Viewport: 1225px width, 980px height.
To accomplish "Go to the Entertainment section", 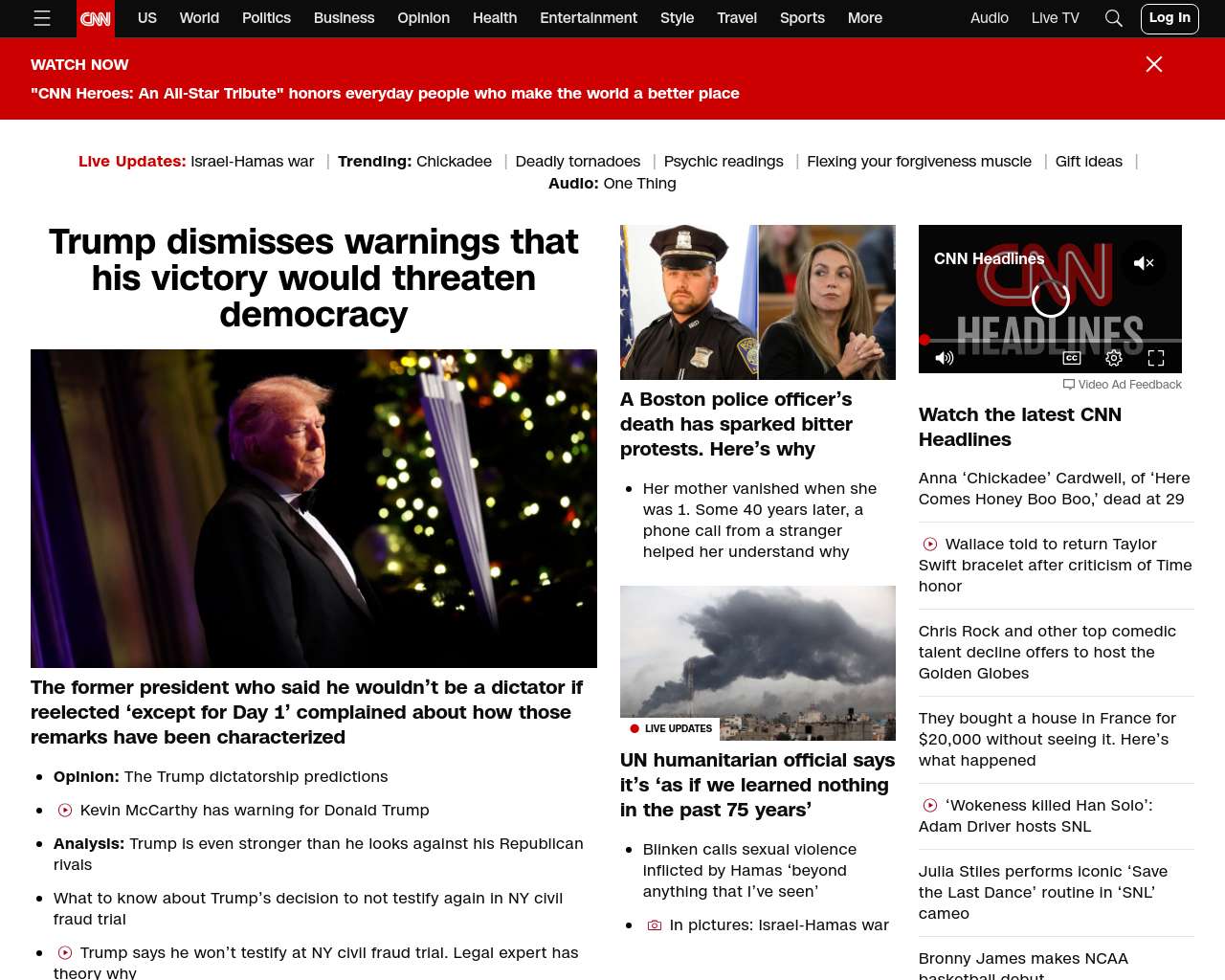I will click(589, 18).
